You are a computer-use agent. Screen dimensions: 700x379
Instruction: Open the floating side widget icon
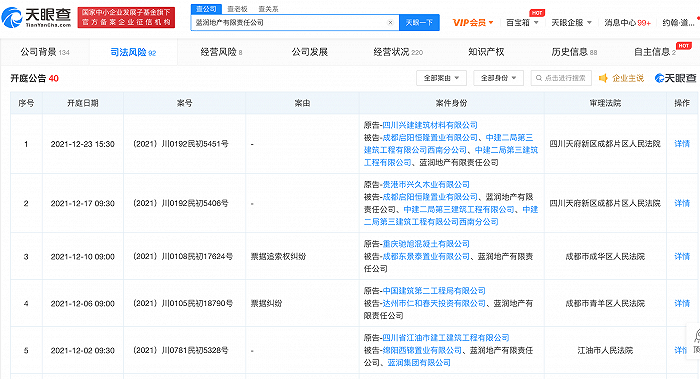[696, 340]
